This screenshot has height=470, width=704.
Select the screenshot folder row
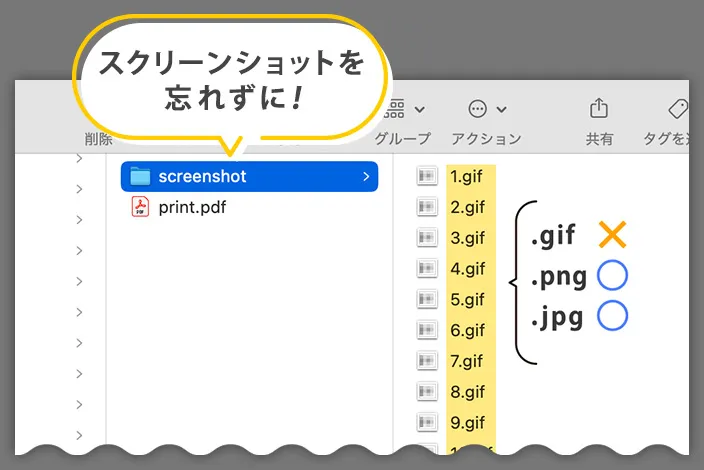coord(249,176)
